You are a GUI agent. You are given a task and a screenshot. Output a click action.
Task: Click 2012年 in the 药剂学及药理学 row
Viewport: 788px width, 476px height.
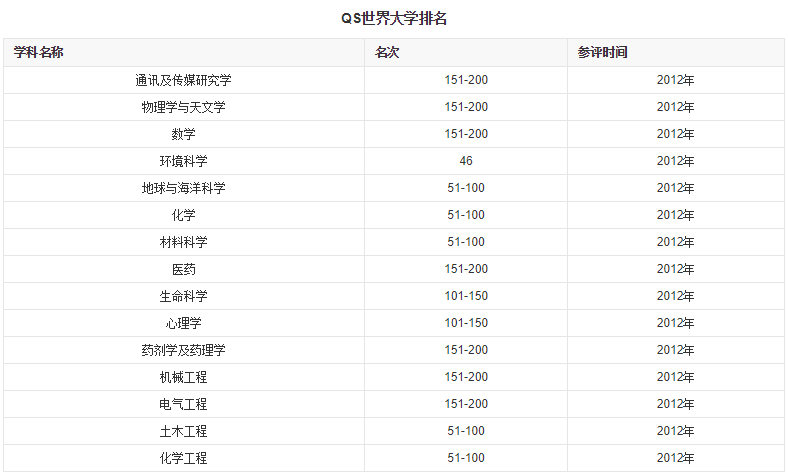(x=675, y=350)
